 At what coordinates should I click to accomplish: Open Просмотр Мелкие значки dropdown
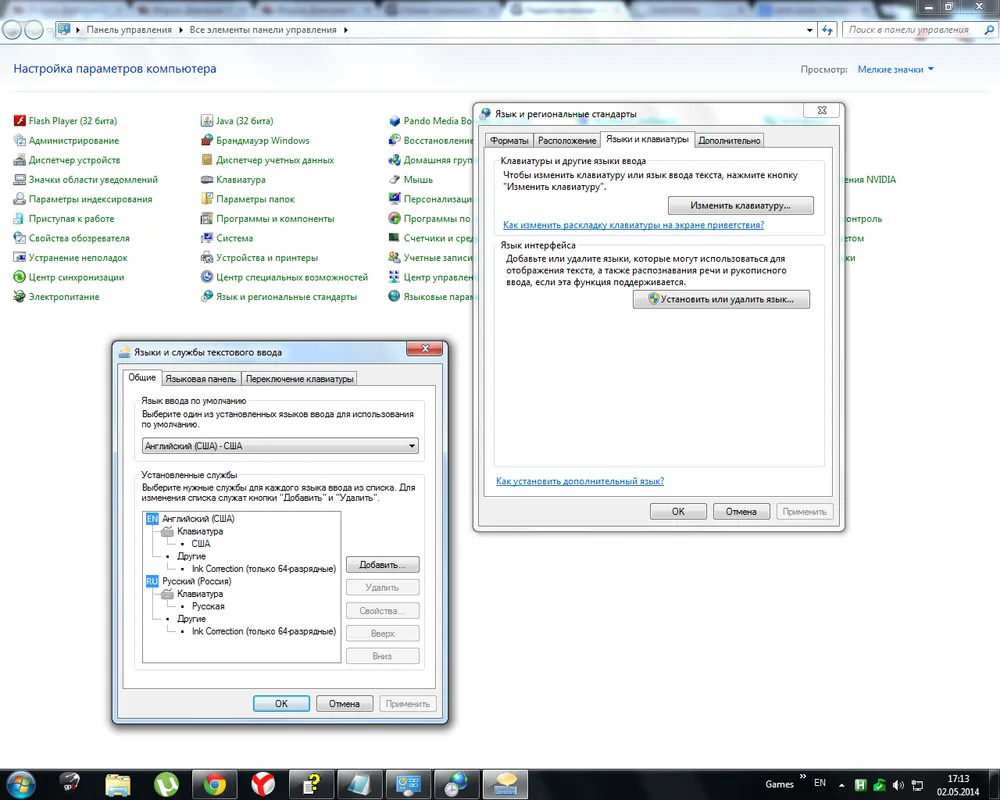895,70
